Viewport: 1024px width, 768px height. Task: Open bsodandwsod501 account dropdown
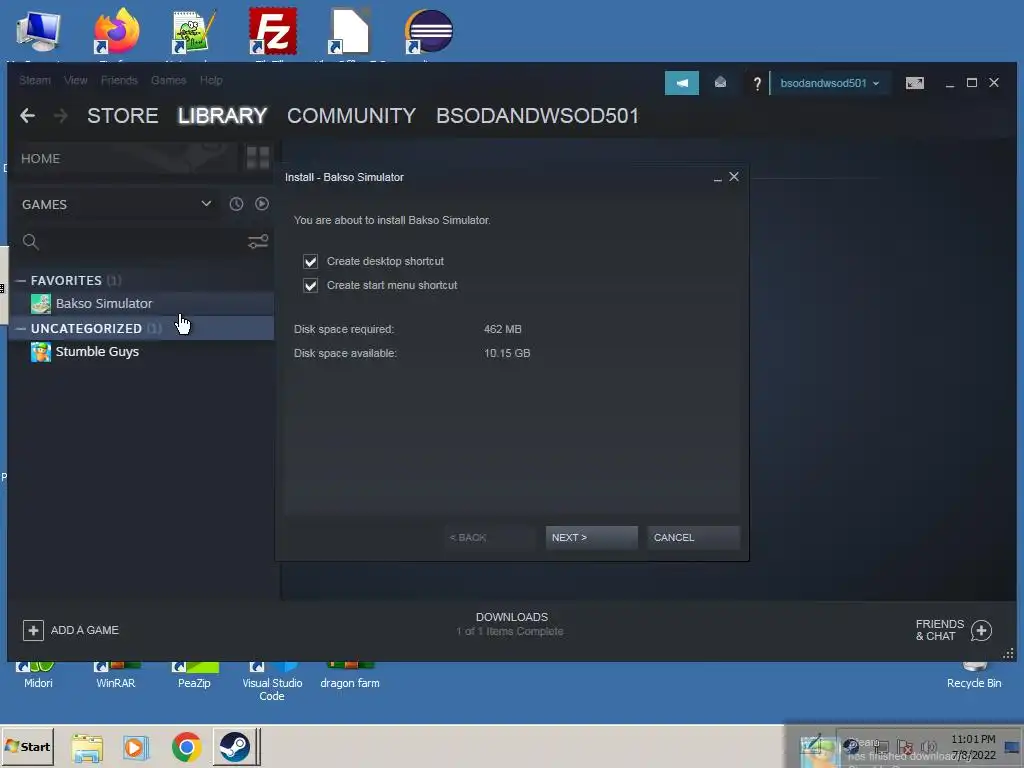(829, 83)
